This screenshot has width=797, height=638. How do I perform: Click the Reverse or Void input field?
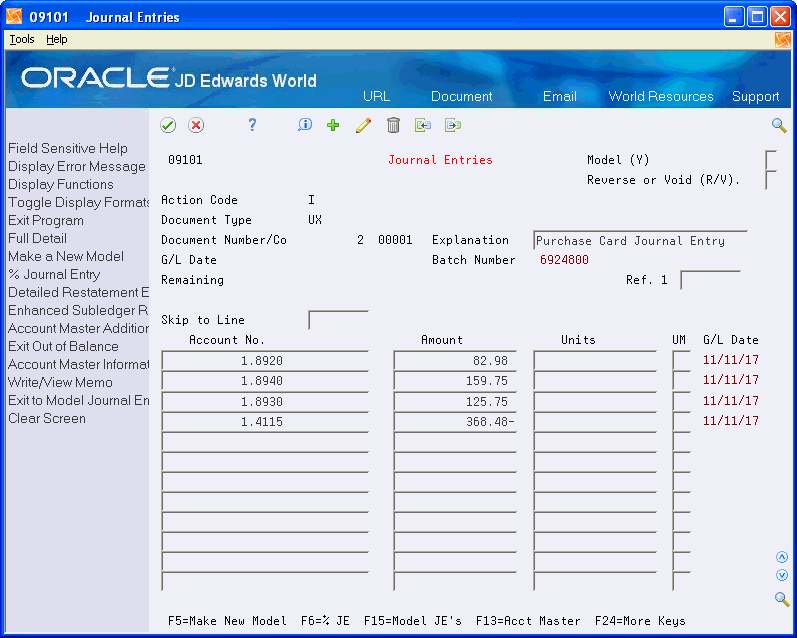click(771, 179)
